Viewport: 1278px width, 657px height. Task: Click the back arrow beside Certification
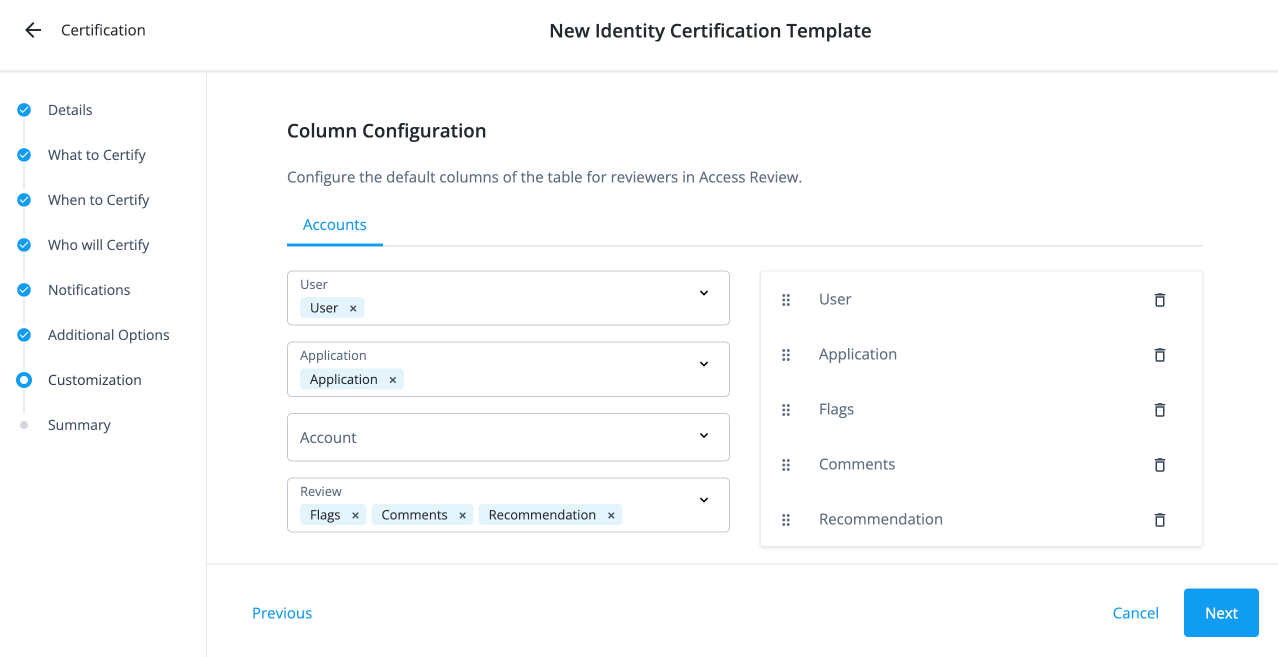(33, 29)
